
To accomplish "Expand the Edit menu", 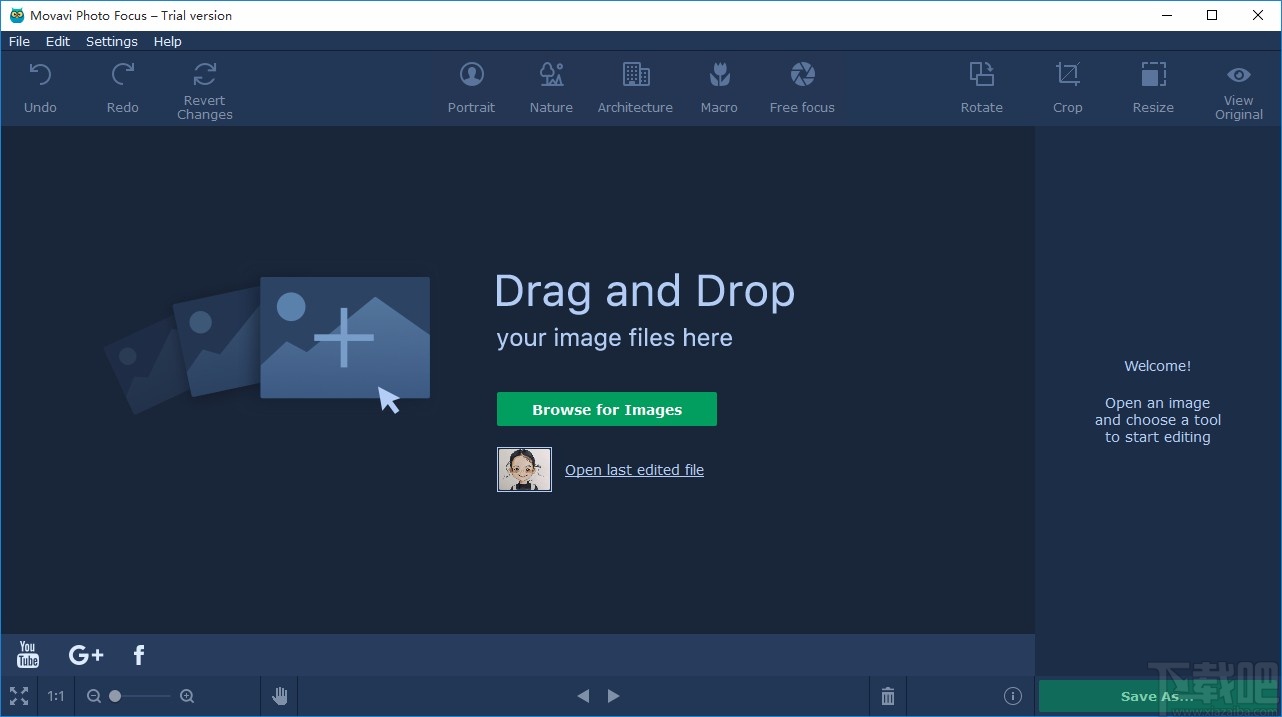I will click(58, 41).
